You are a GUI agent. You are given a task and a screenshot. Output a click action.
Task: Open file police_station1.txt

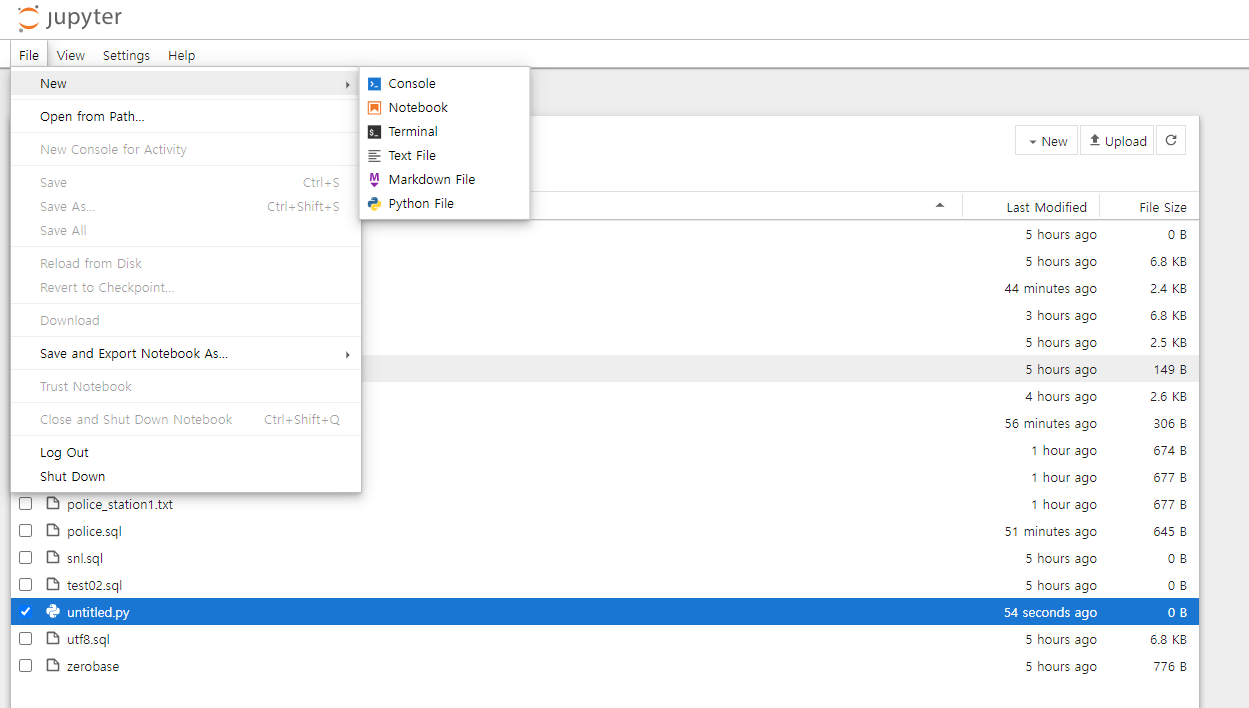tap(120, 504)
